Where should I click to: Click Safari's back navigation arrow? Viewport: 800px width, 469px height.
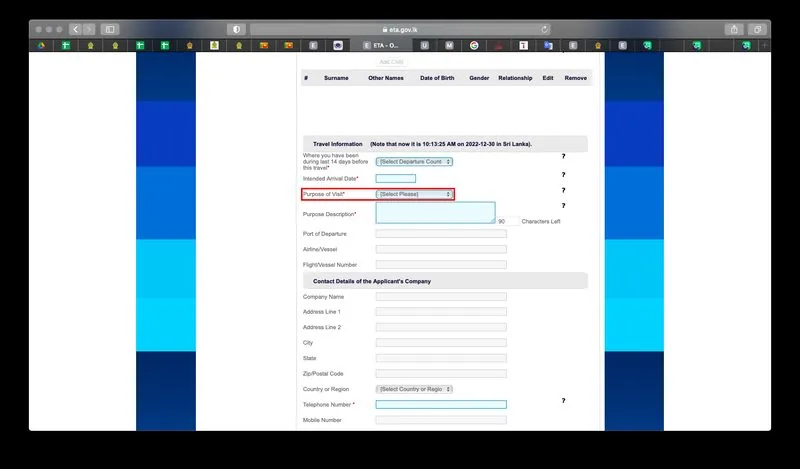(x=75, y=29)
